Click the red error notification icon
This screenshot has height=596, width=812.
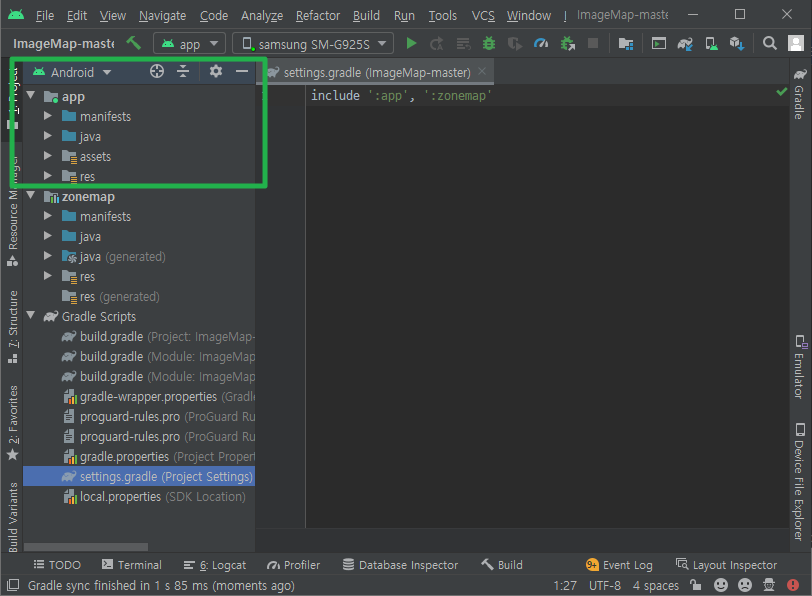[x=793, y=585]
